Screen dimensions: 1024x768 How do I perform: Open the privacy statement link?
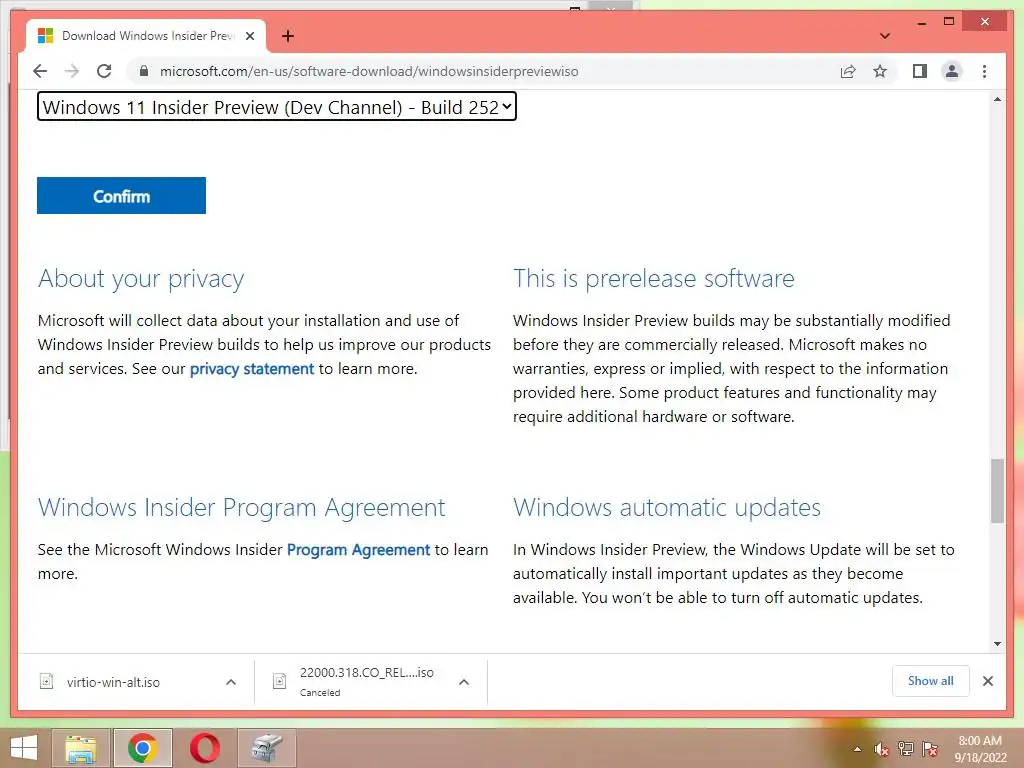(x=252, y=369)
